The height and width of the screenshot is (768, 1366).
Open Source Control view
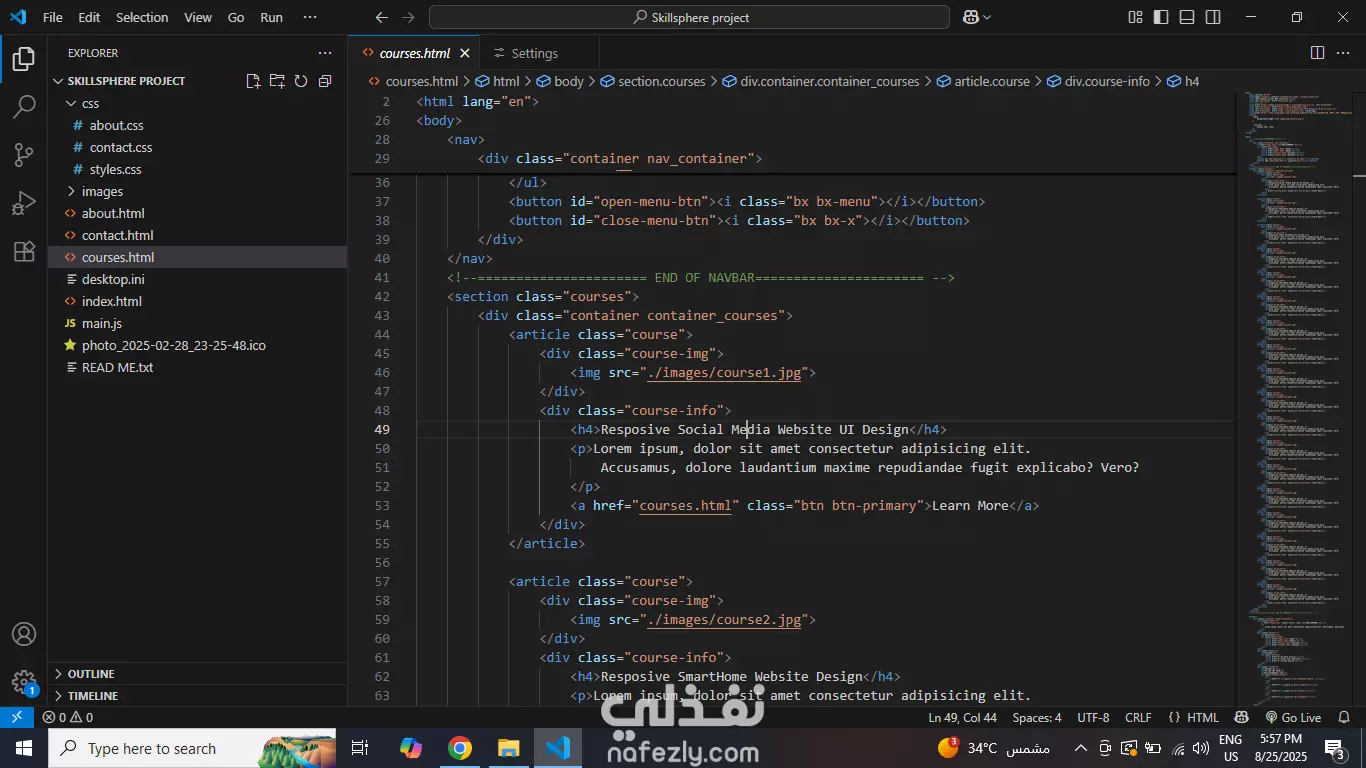click(x=24, y=155)
